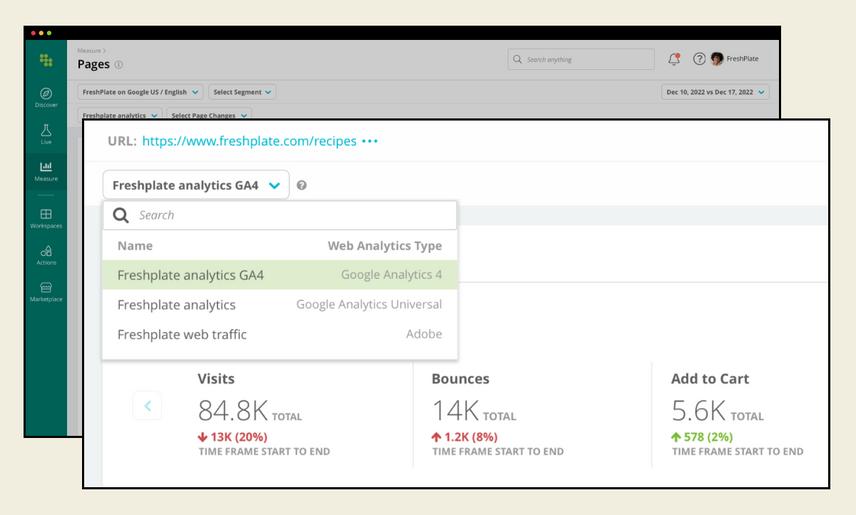Click the magnifier icon in dropdown search
Screen dimensions: 856x515
[121, 215]
